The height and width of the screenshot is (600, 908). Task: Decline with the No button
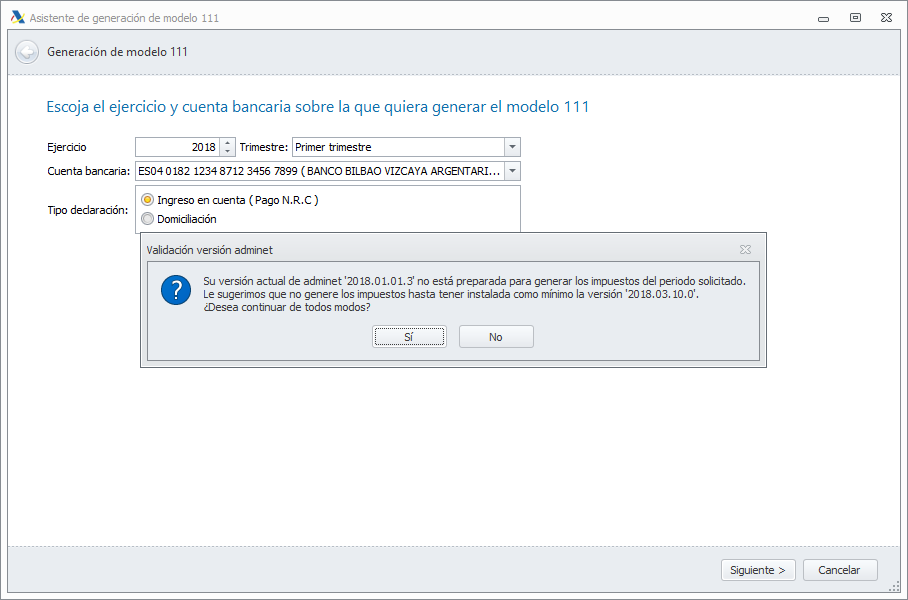[x=496, y=336]
